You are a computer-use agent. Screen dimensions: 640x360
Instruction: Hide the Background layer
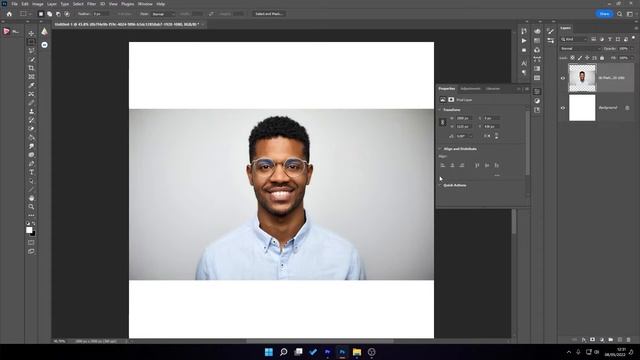tap(563, 108)
